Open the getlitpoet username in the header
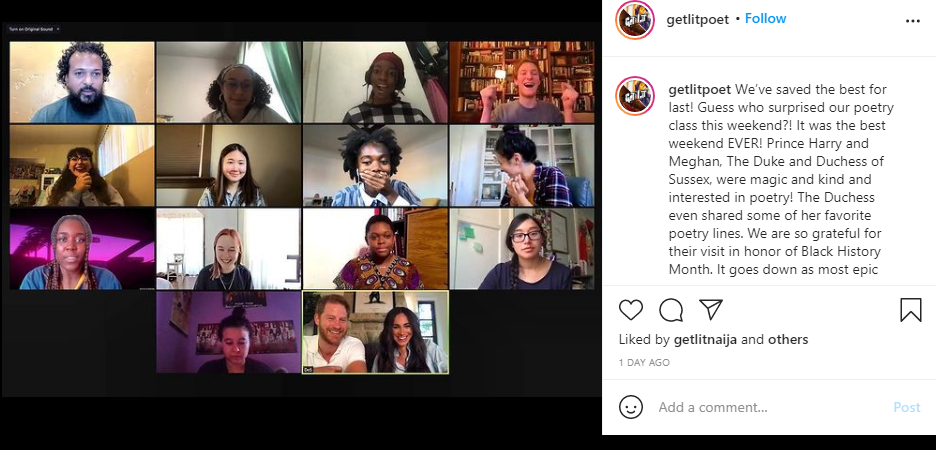Image resolution: width=936 pixels, height=450 pixels. 697,19
